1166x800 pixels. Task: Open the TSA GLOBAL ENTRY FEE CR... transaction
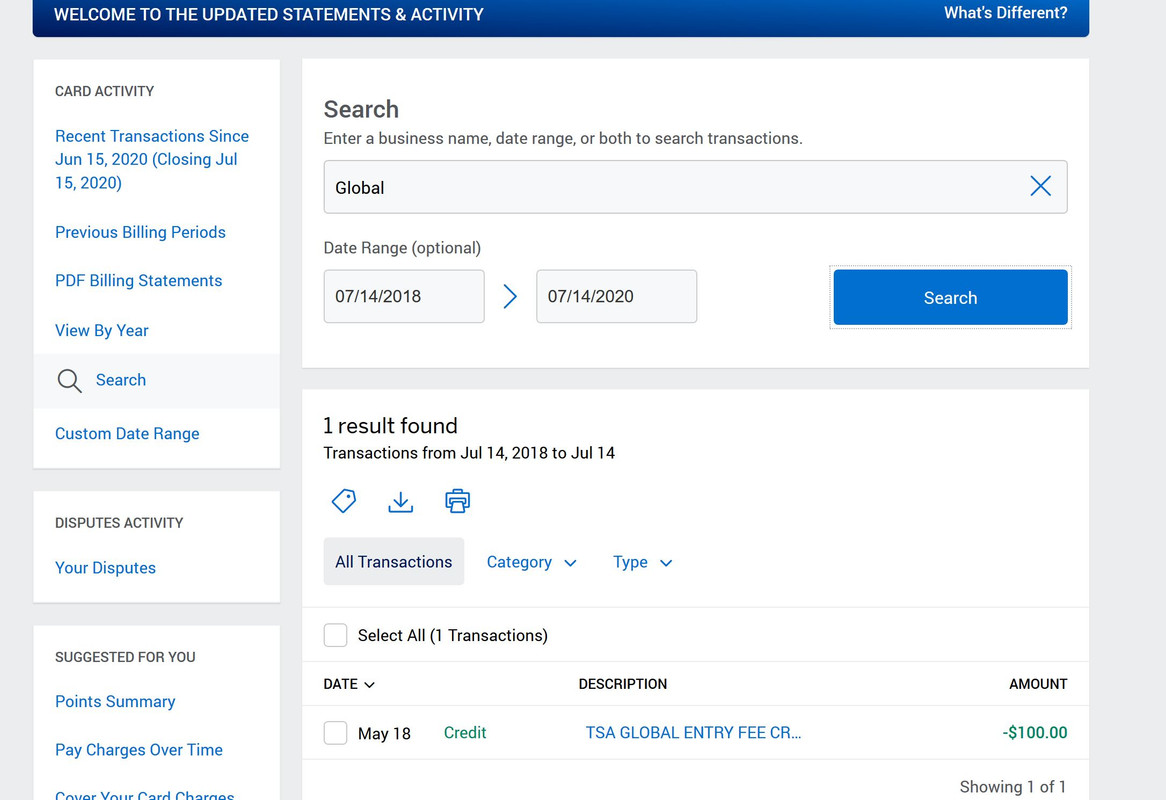coord(693,732)
